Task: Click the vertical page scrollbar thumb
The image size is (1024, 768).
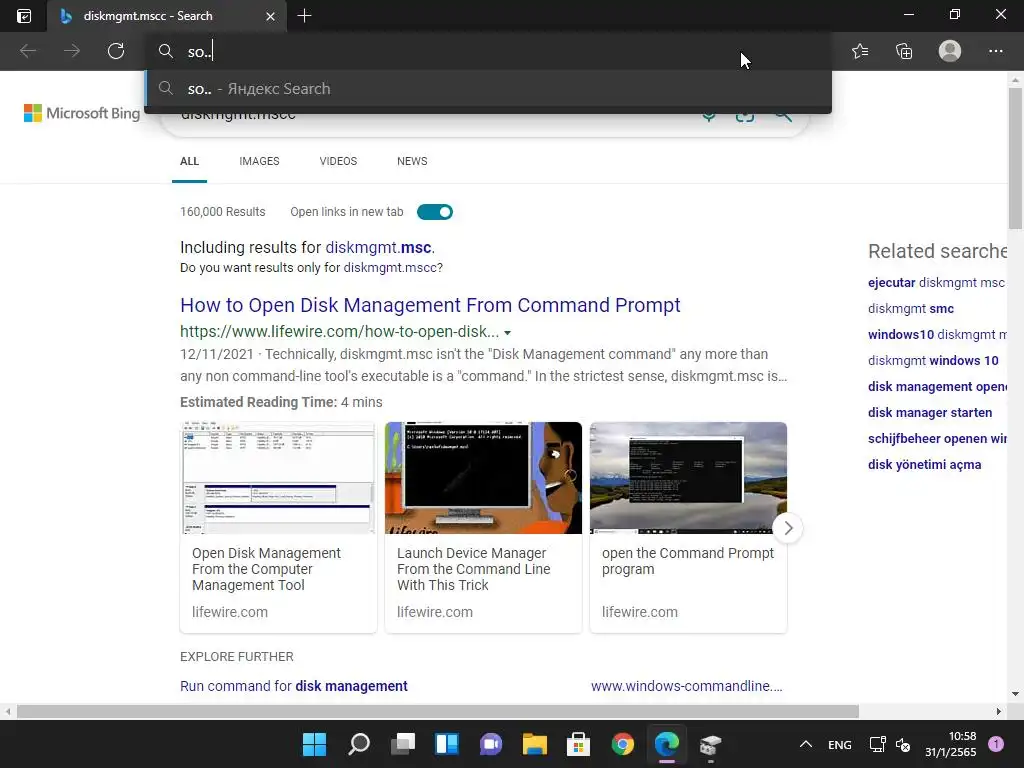Action: (x=1015, y=158)
